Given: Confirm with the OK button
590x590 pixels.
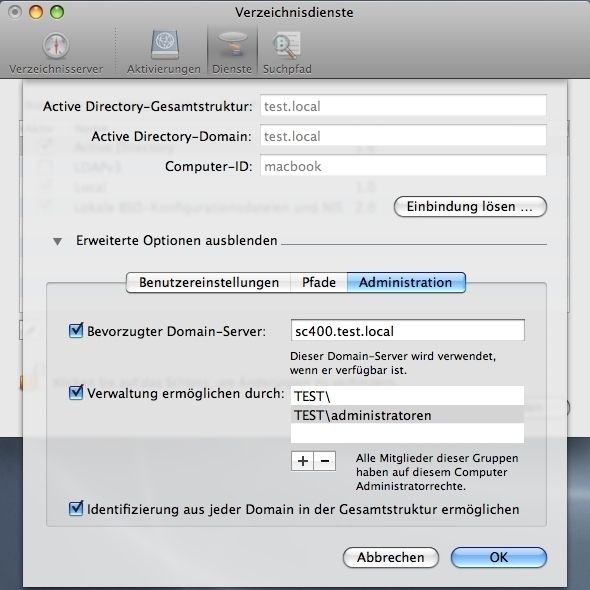Looking at the screenshot, I should click(499, 557).
